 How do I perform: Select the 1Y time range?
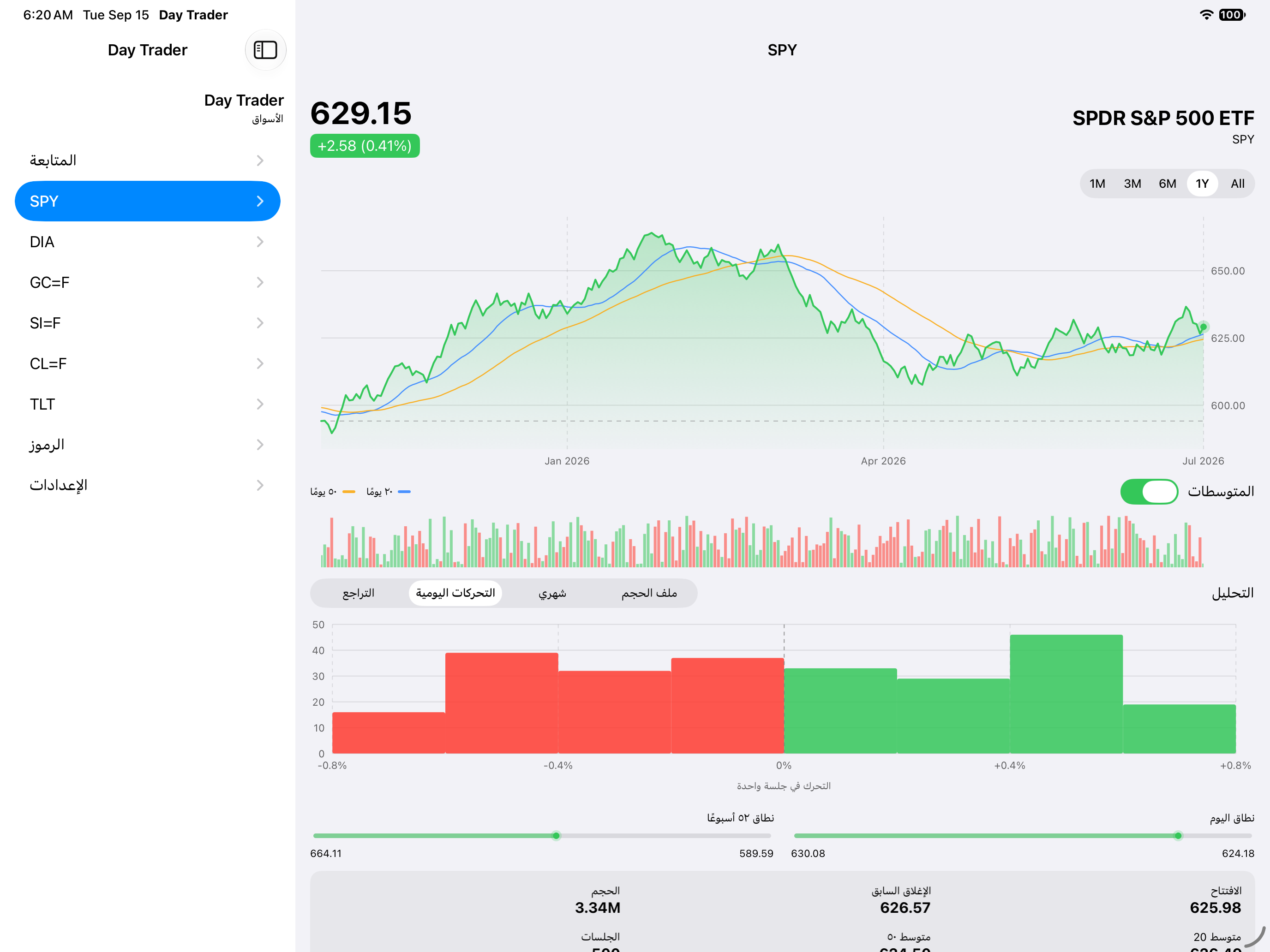coord(1202,184)
